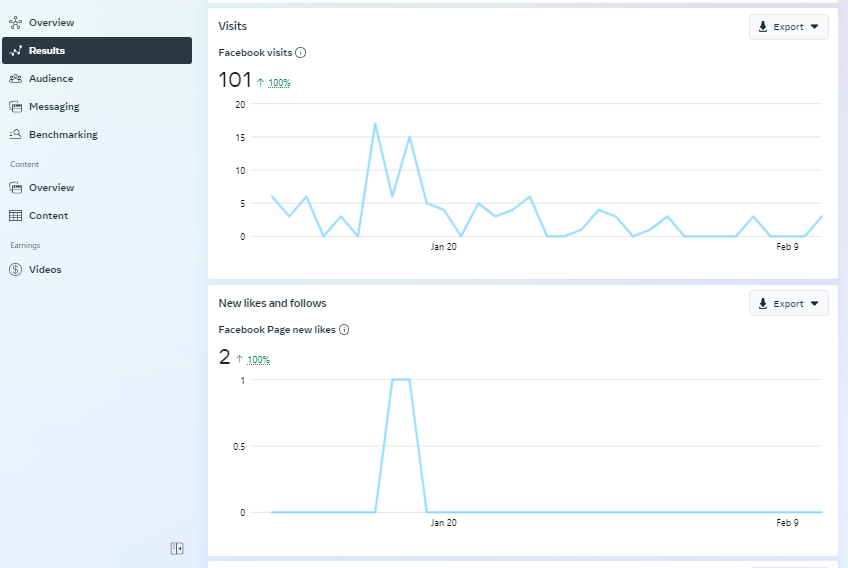Click the Overview item under Content section
The height and width of the screenshot is (568, 848).
click(x=51, y=187)
